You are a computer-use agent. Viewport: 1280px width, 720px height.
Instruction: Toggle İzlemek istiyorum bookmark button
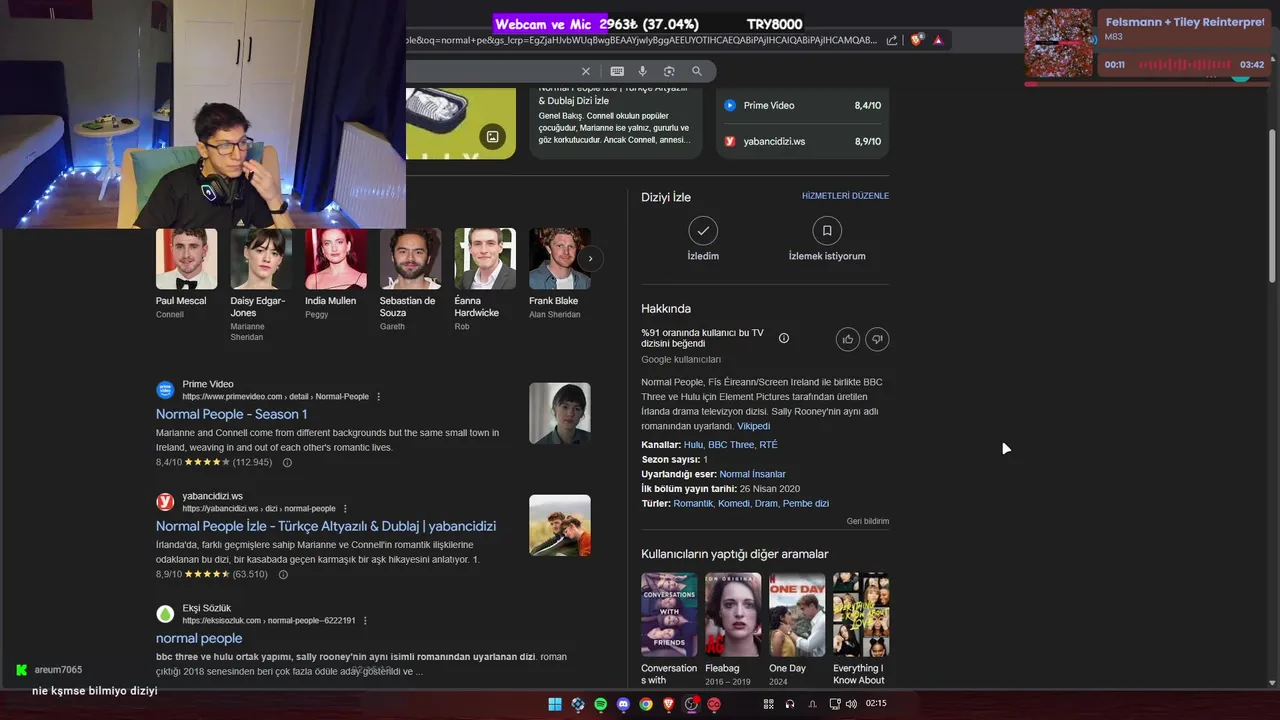tap(827, 231)
